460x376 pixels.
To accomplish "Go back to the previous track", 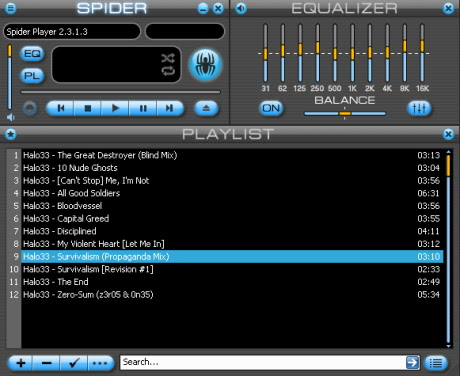I will 60,108.
